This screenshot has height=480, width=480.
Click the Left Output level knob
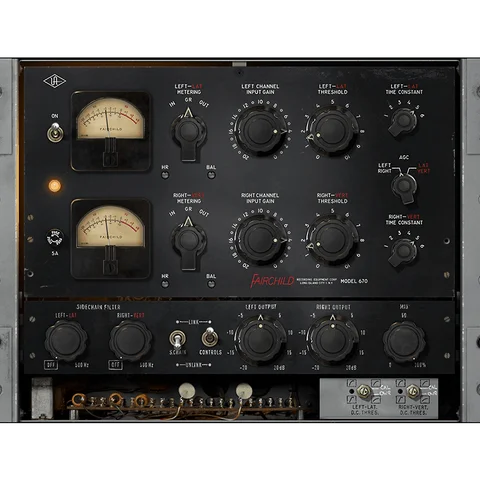(260, 341)
